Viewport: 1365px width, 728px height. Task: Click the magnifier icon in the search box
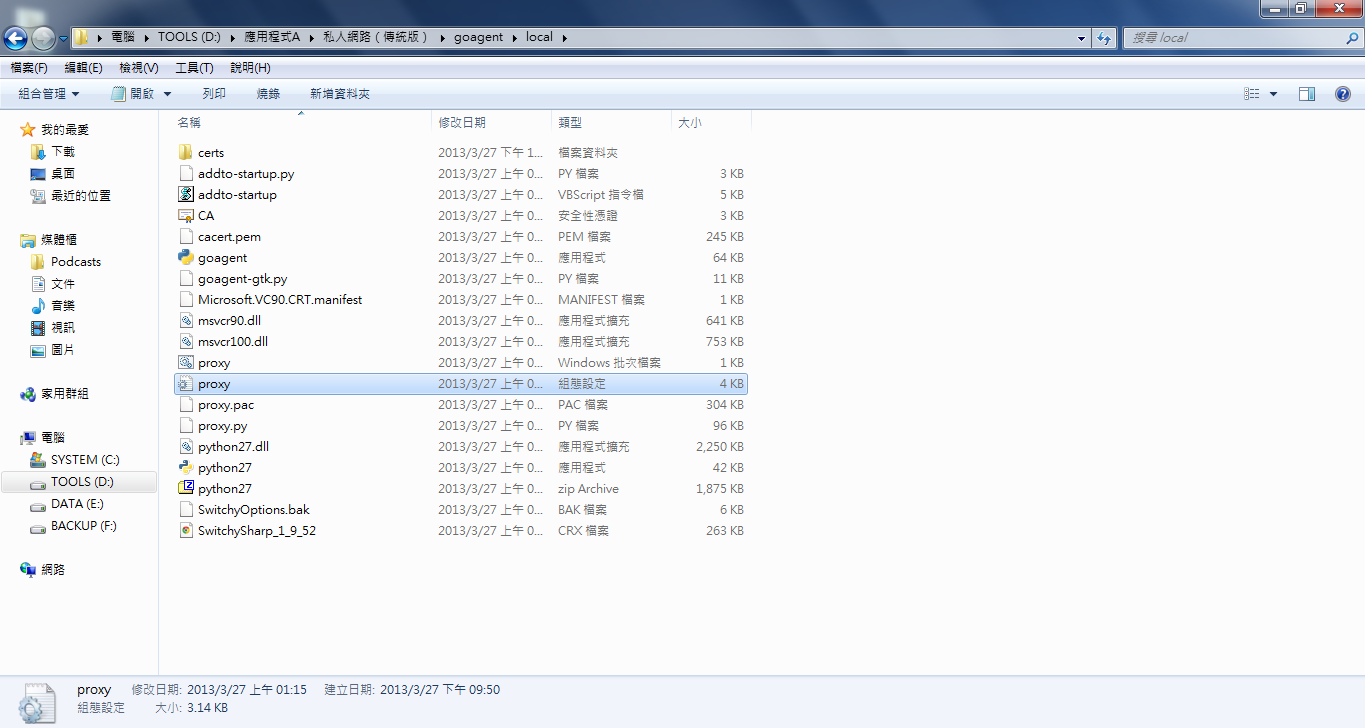1352,38
